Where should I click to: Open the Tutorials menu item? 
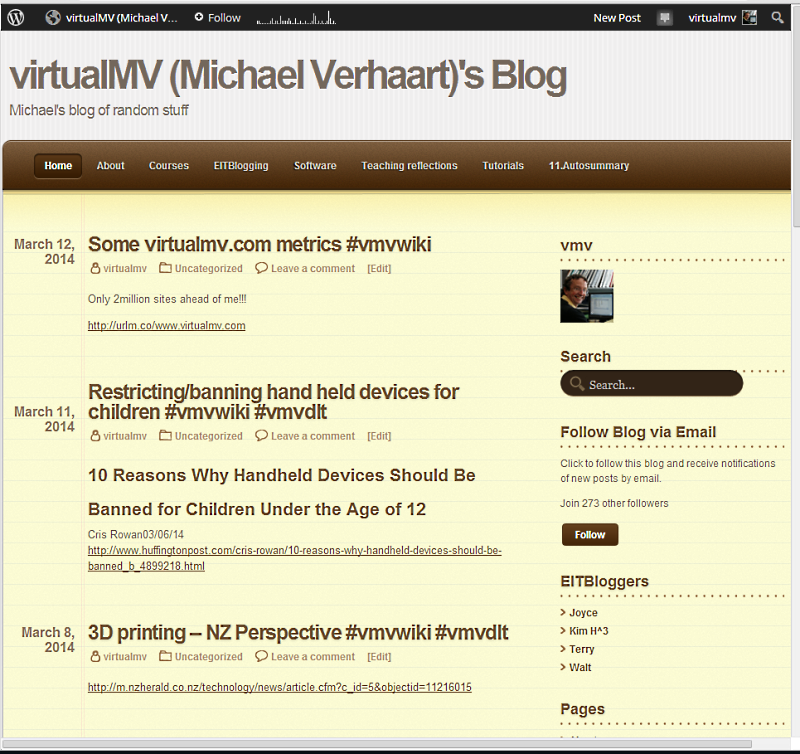[503, 166]
